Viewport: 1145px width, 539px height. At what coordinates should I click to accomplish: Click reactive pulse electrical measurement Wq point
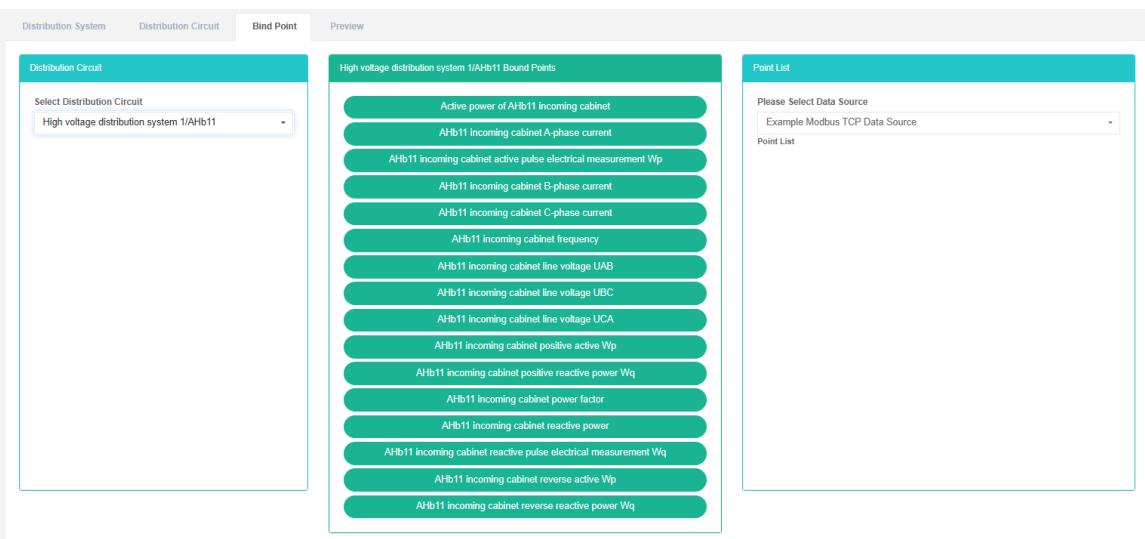(525, 453)
